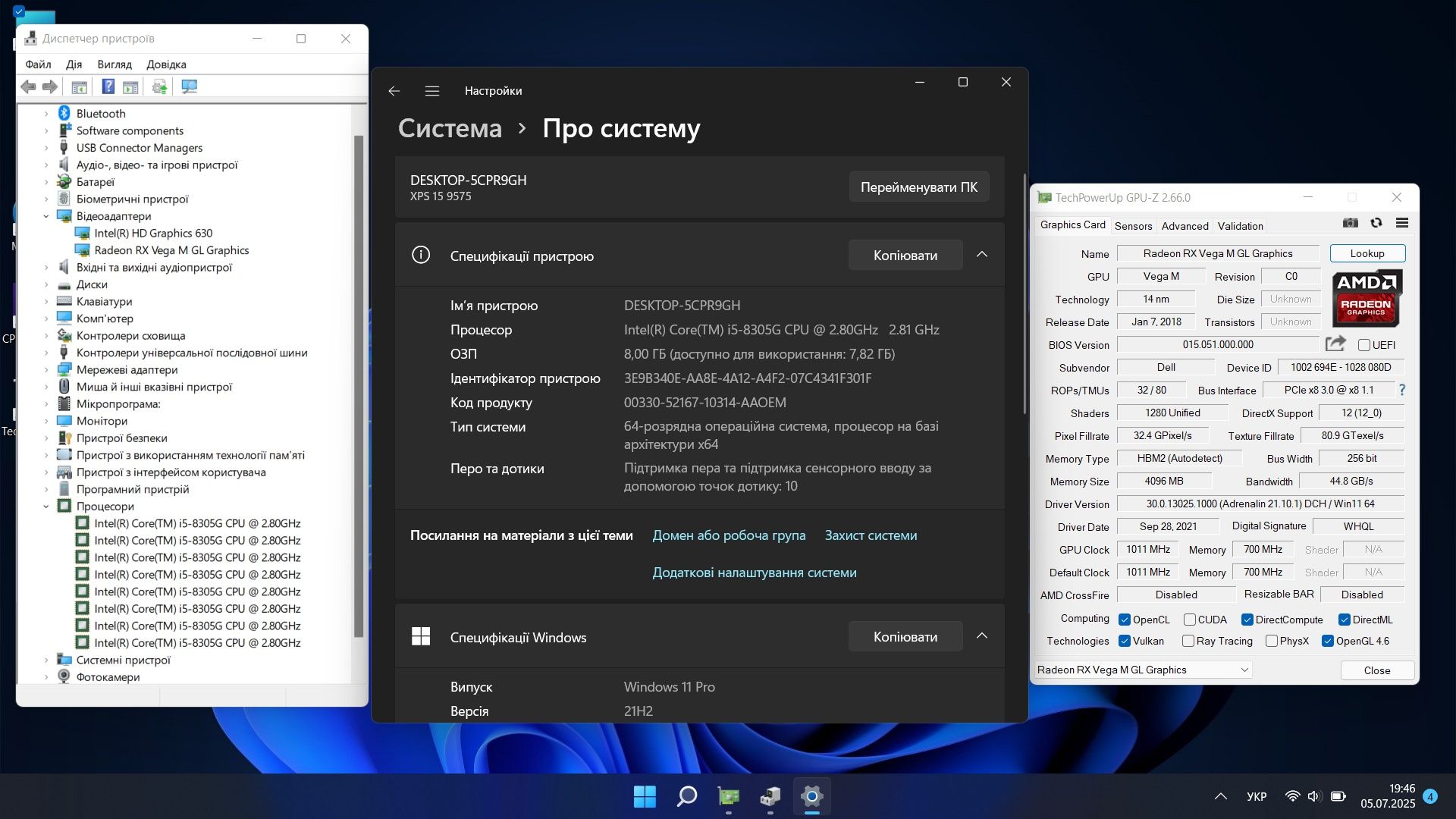Toggle the UEFI checkbox in GPU-Z
1456x819 pixels.
(x=1364, y=345)
